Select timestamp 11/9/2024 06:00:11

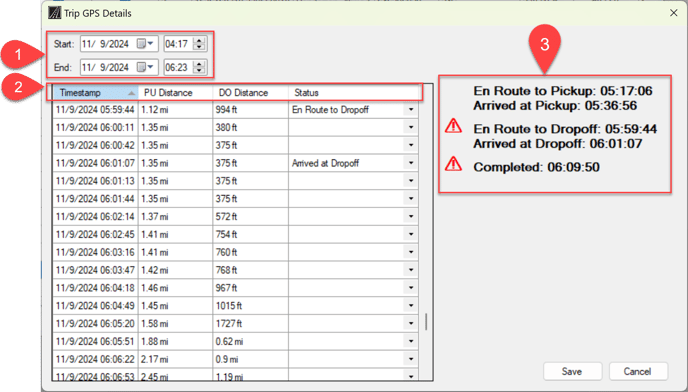tap(95, 127)
